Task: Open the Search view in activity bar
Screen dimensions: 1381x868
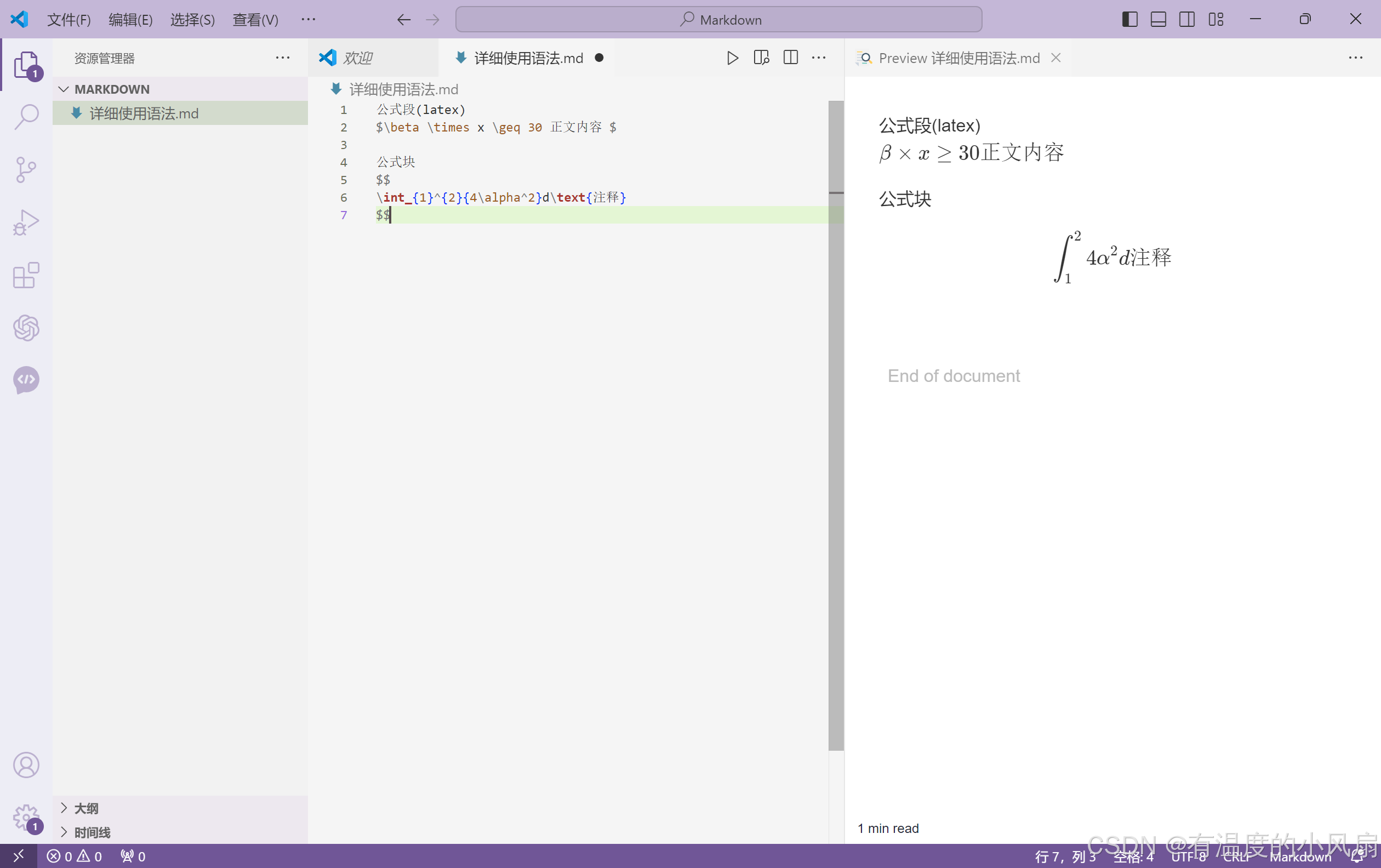Action: tap(26, 116)
